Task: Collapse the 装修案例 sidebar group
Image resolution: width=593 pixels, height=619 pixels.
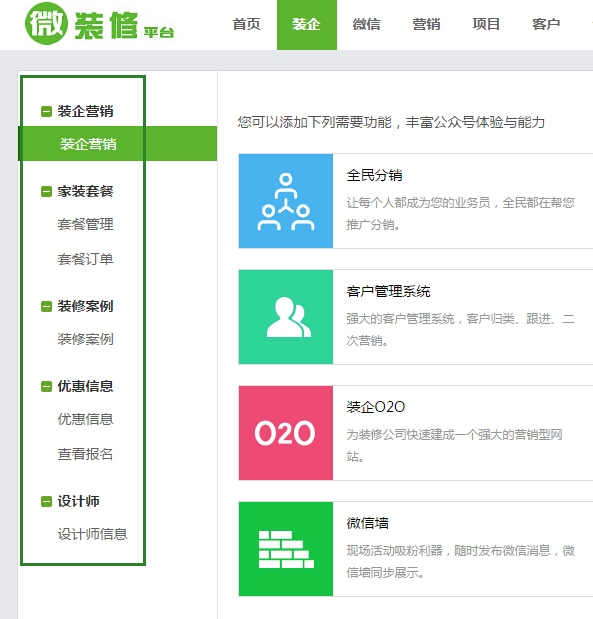Action: [46, 306]
